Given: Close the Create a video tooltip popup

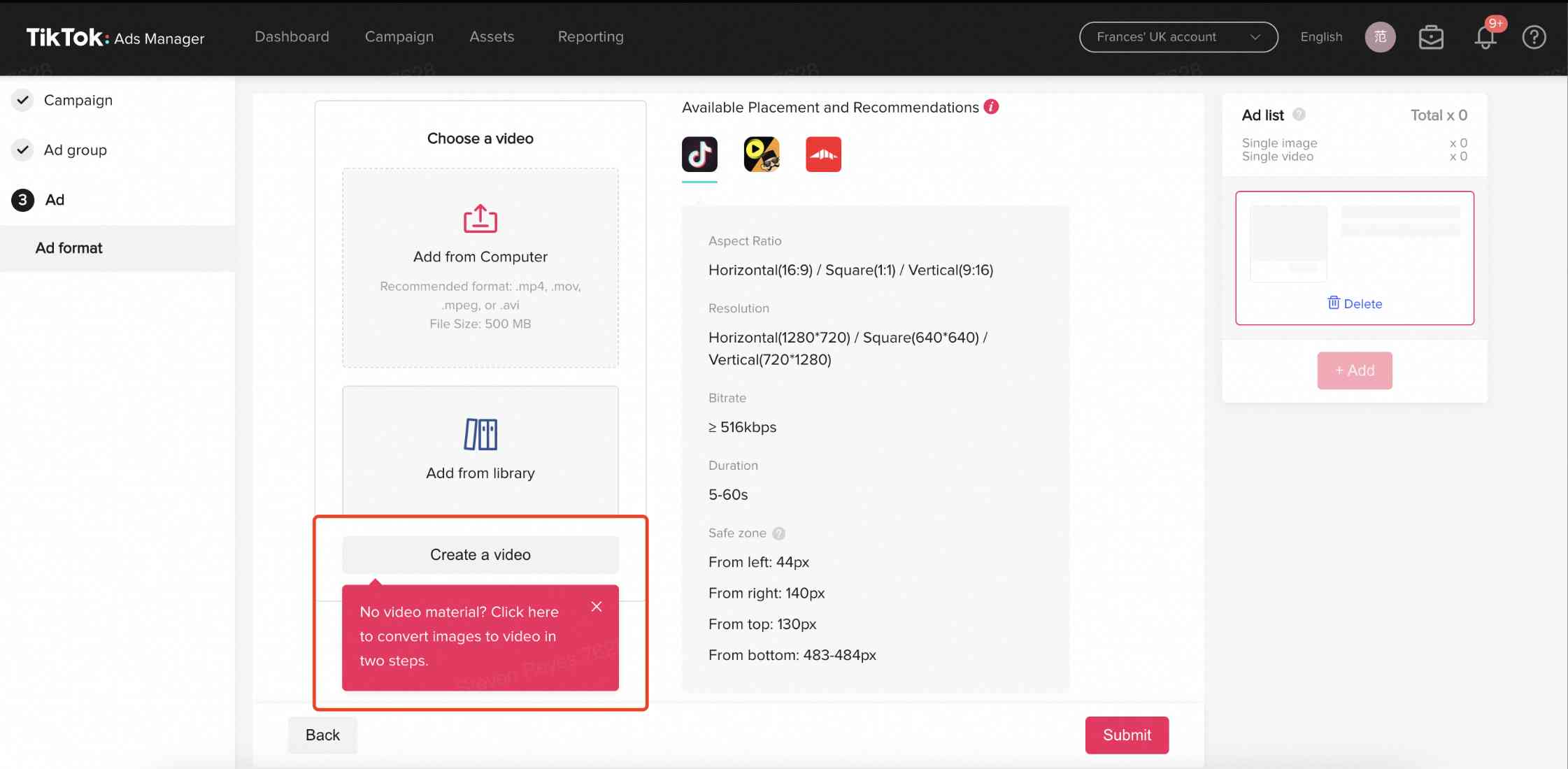Looking at the screenshot, I should tap(596, 606).
